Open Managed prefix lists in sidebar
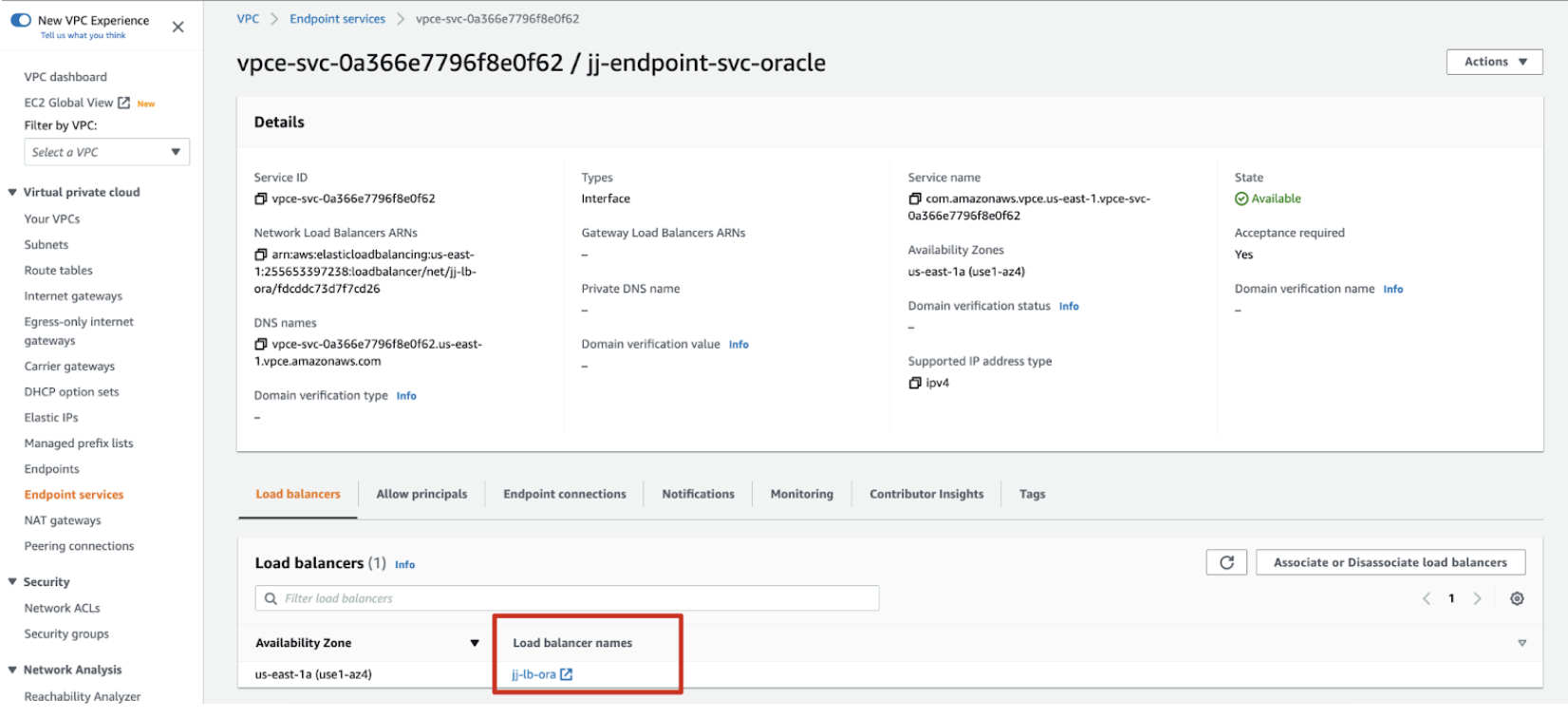 point(79,444)
